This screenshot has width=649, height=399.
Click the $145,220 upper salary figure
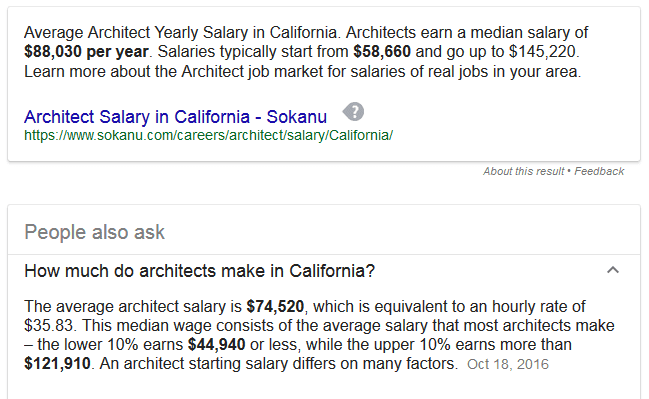542,52
